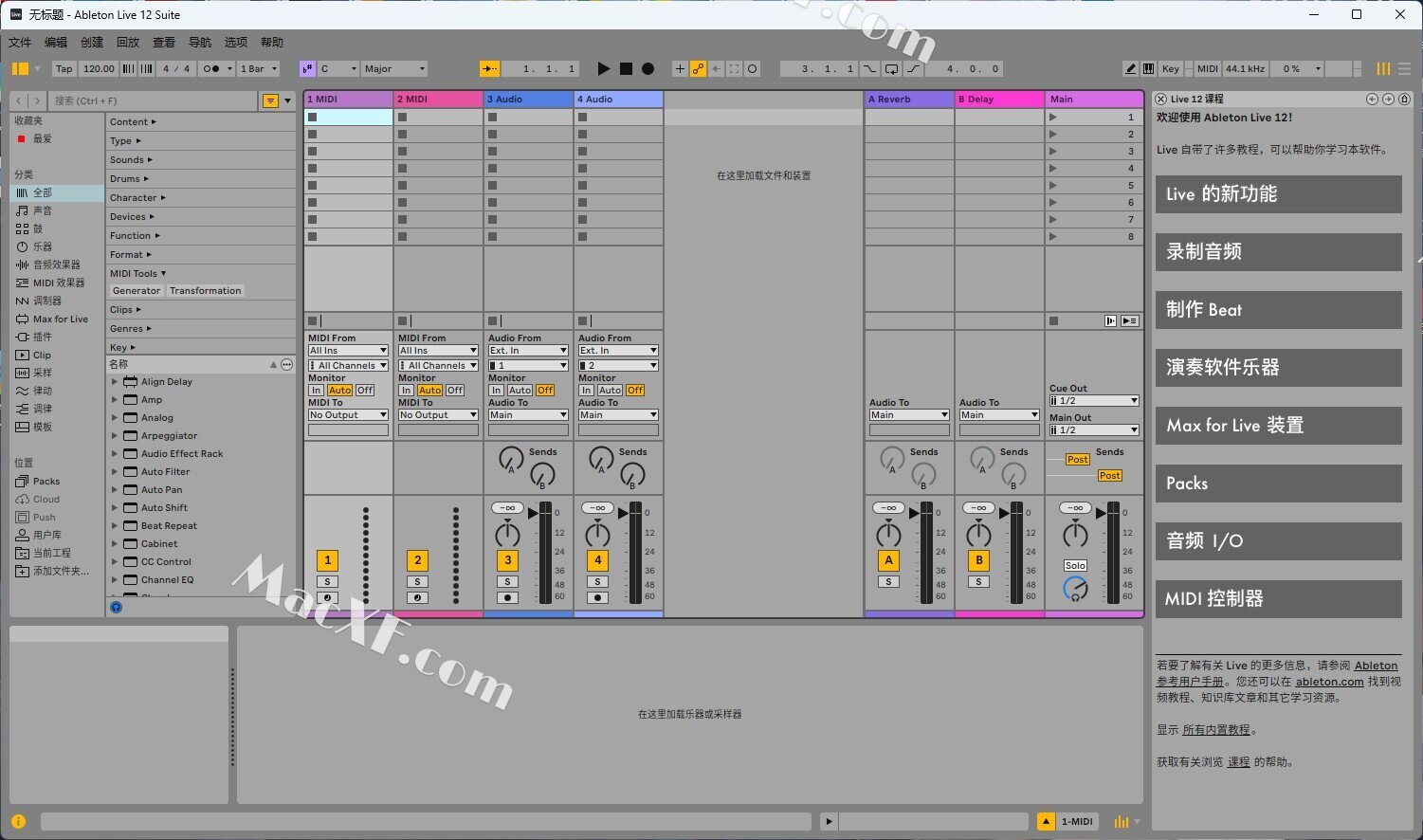Click the transport Stop button
Screen dimensions: 1423x840
[x=626, y=68]
